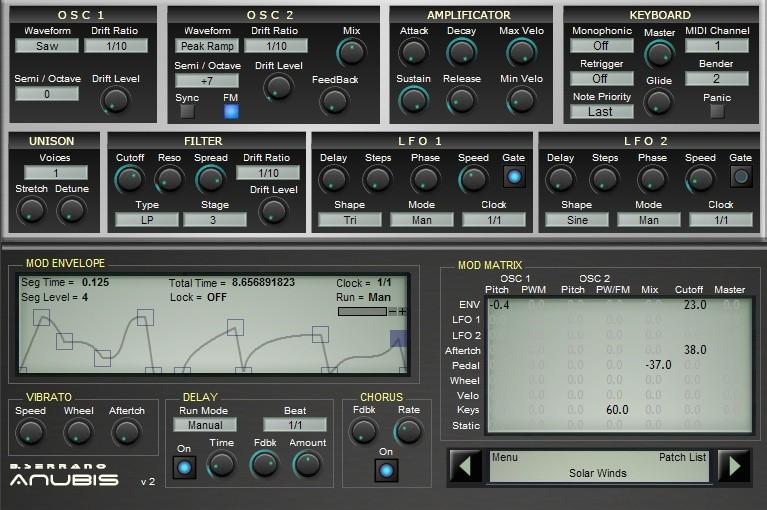Toggle the LFO 1 Gate button
Image resolution: width=767 pixels, height=510 pixels.
[514, 177]
